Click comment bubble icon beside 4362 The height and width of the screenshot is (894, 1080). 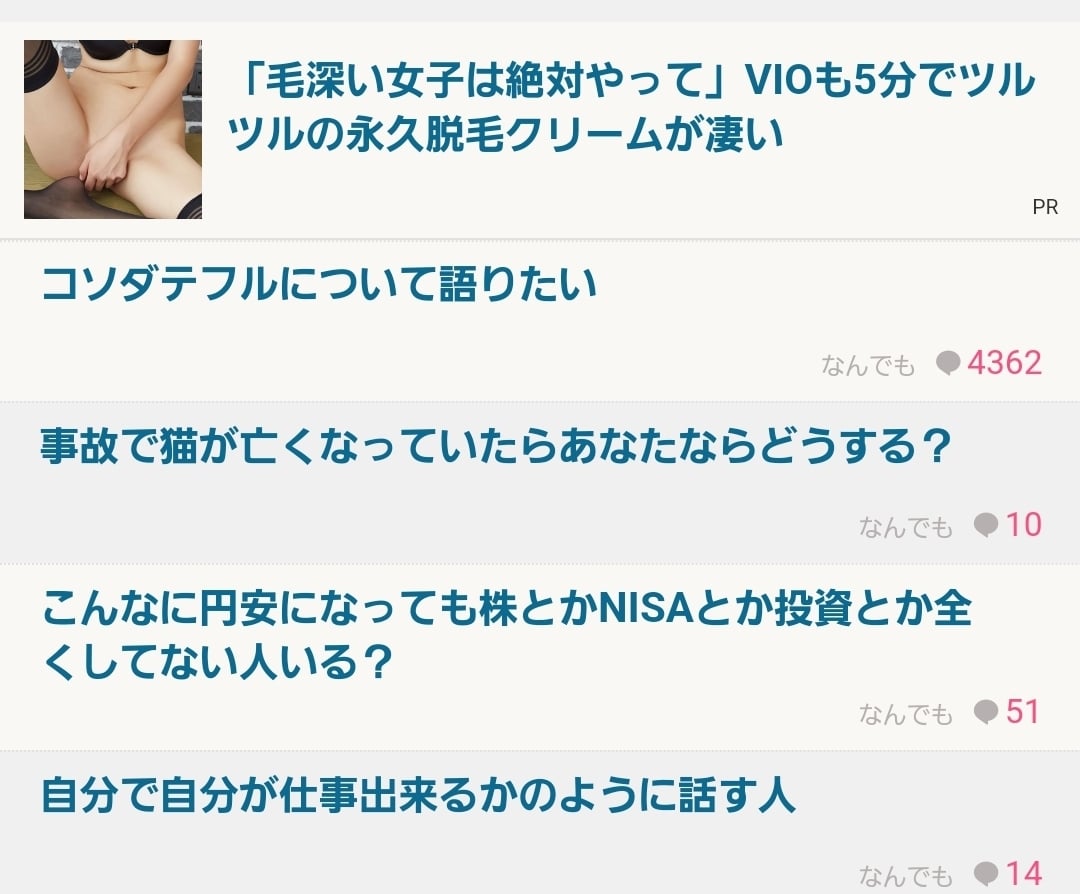click(948, 363)
